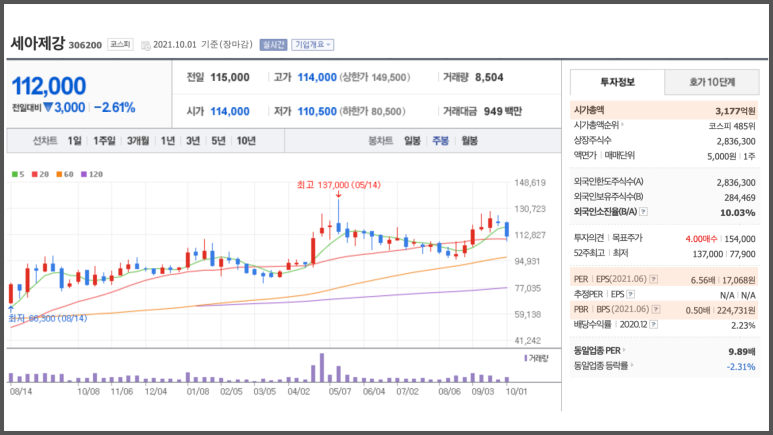Click the 코스피 485위 ranking value
This screenshot has width=773, height=435.
tap(732, 126)
